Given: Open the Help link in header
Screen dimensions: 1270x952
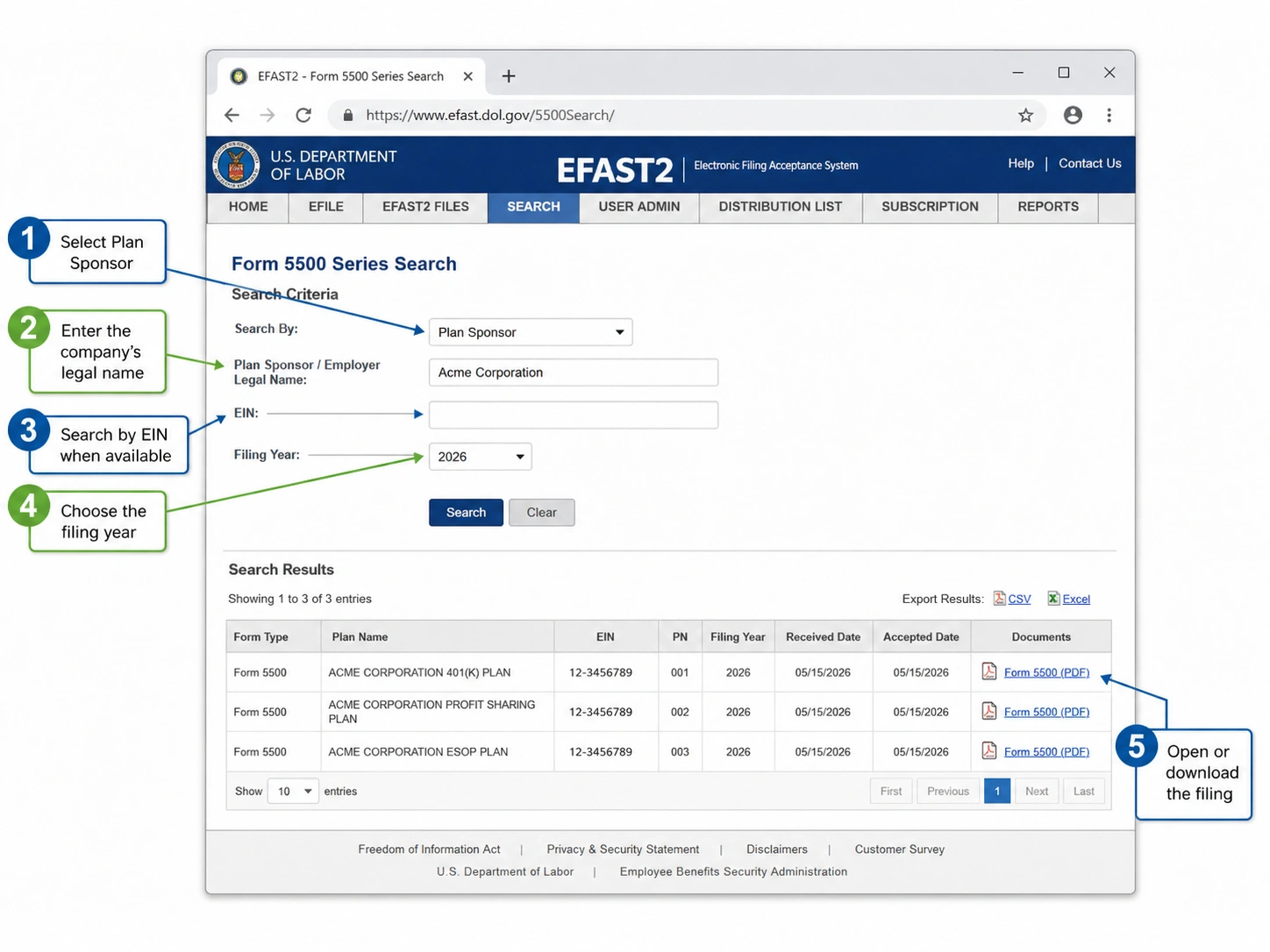Looking at the screenshot, I should [x=1021, y=163].
